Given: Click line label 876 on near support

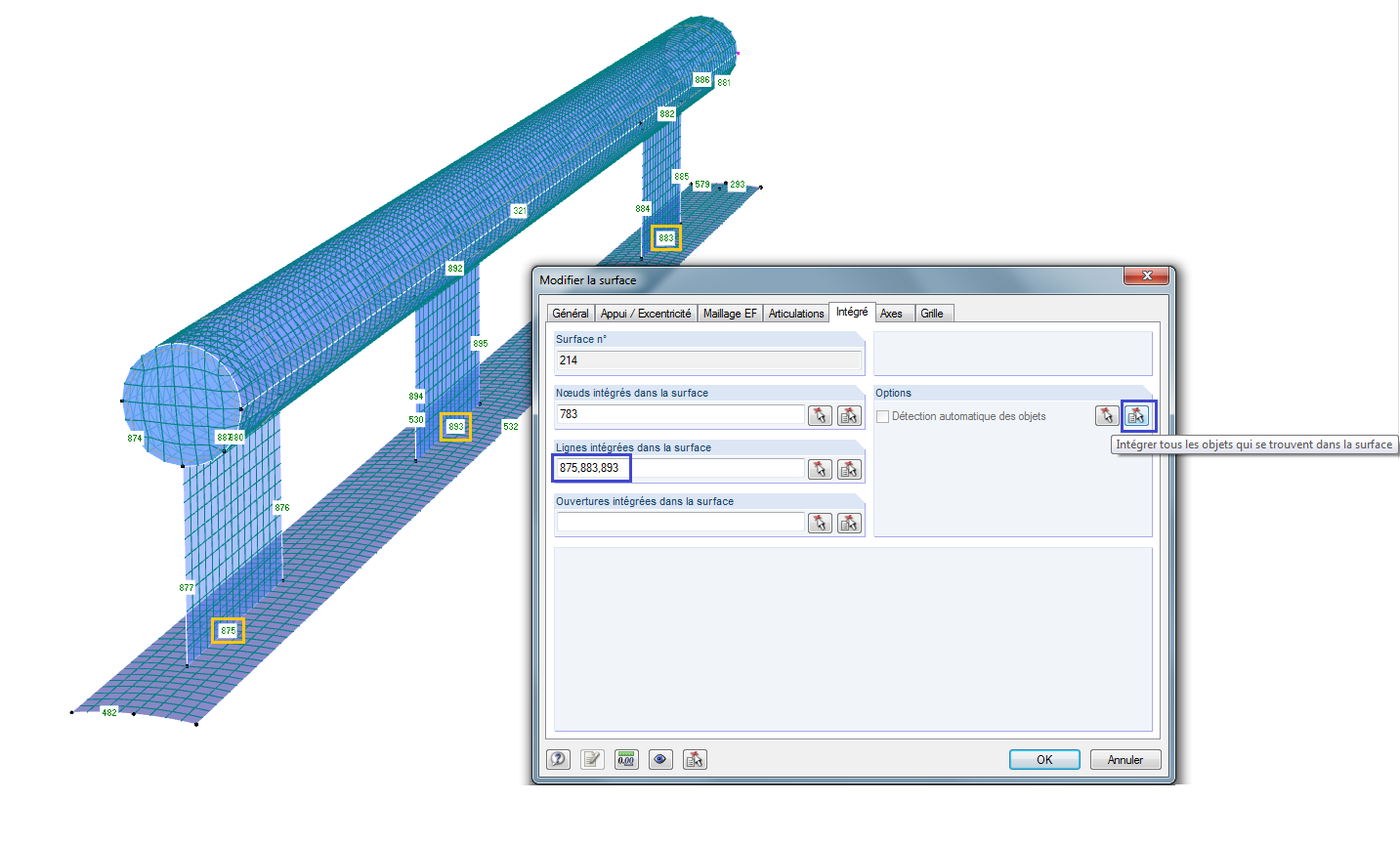Looking at the screenshot, I should pyautogui.click(x=282, y=508).
